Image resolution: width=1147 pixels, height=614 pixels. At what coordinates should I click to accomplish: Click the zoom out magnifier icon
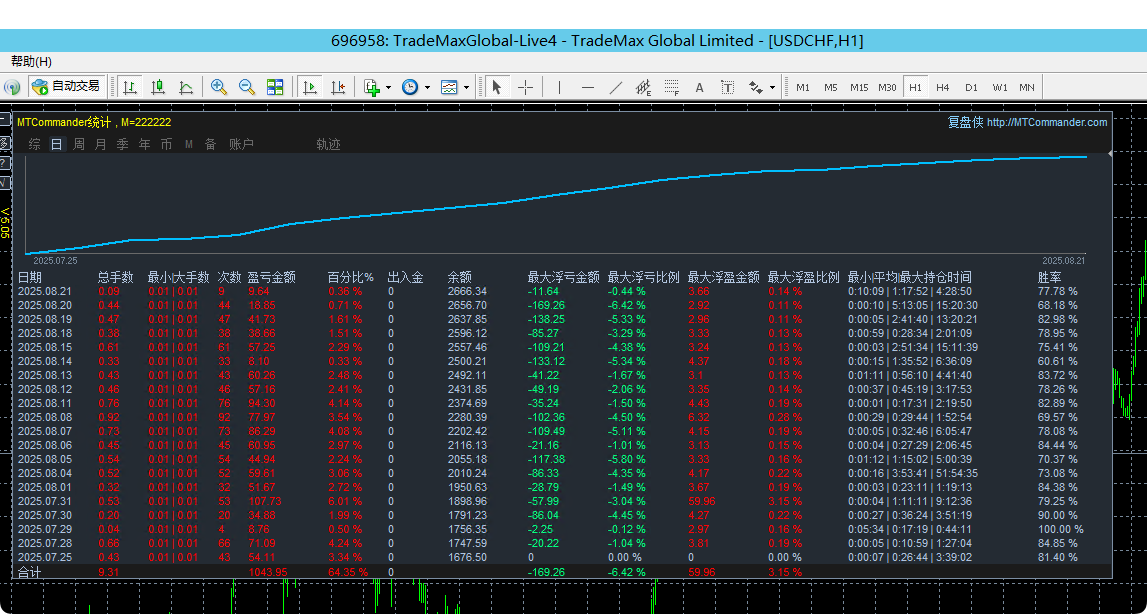click(247, 87)
